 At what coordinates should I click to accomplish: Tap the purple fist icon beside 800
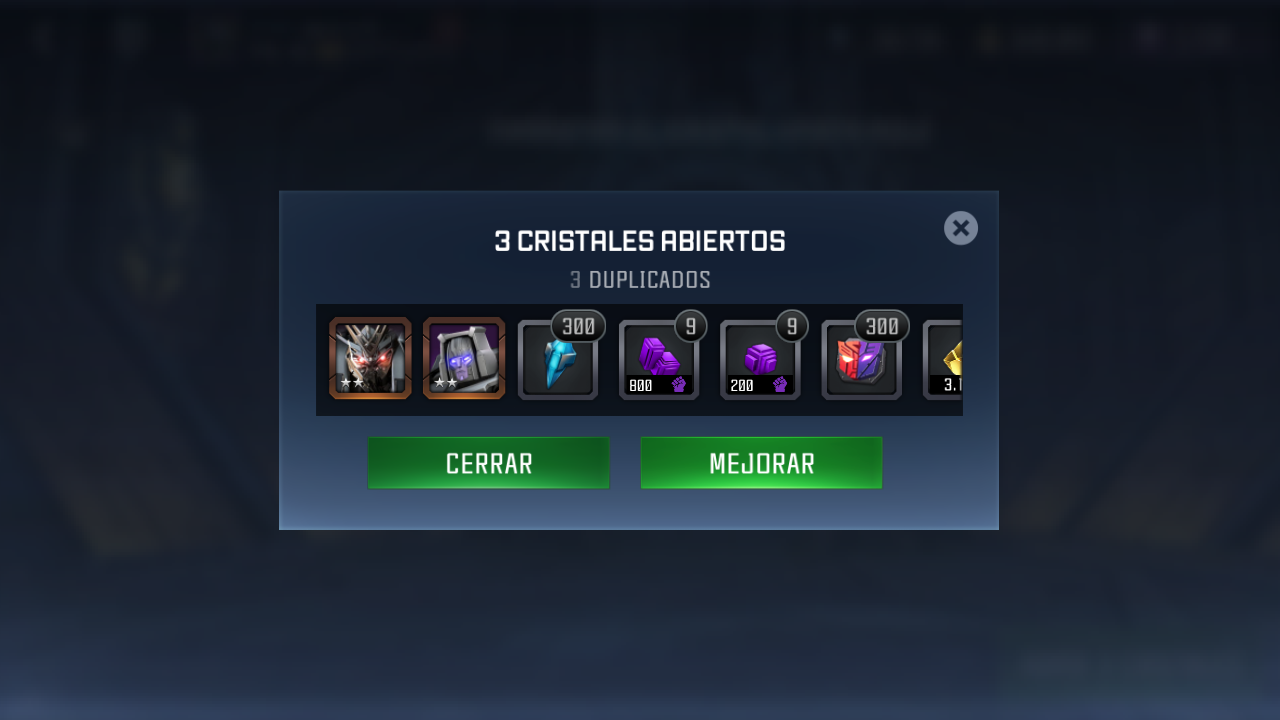coord(679,385)
